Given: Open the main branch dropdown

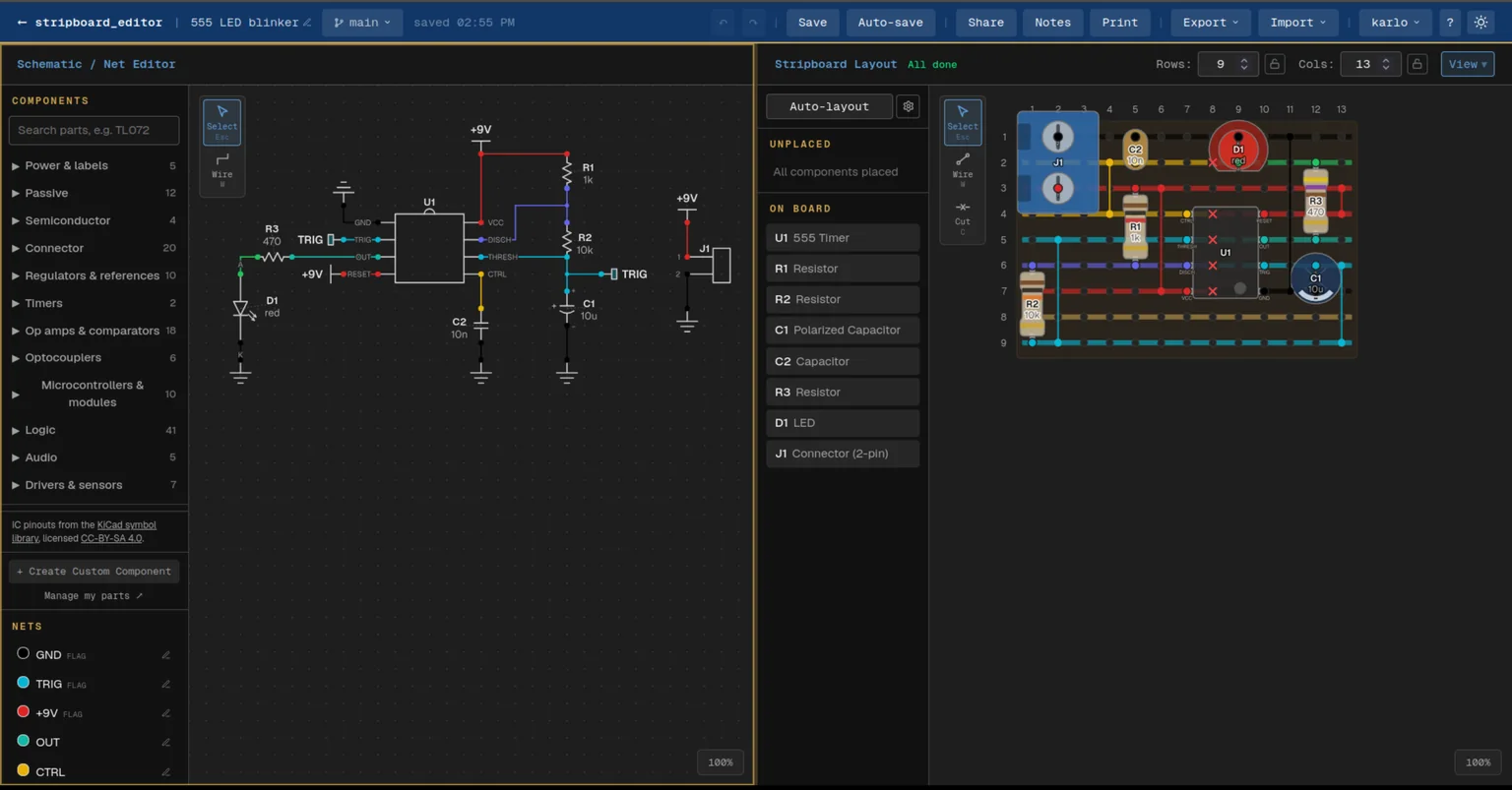Looking at the screenshot, I should coord(362,23).
